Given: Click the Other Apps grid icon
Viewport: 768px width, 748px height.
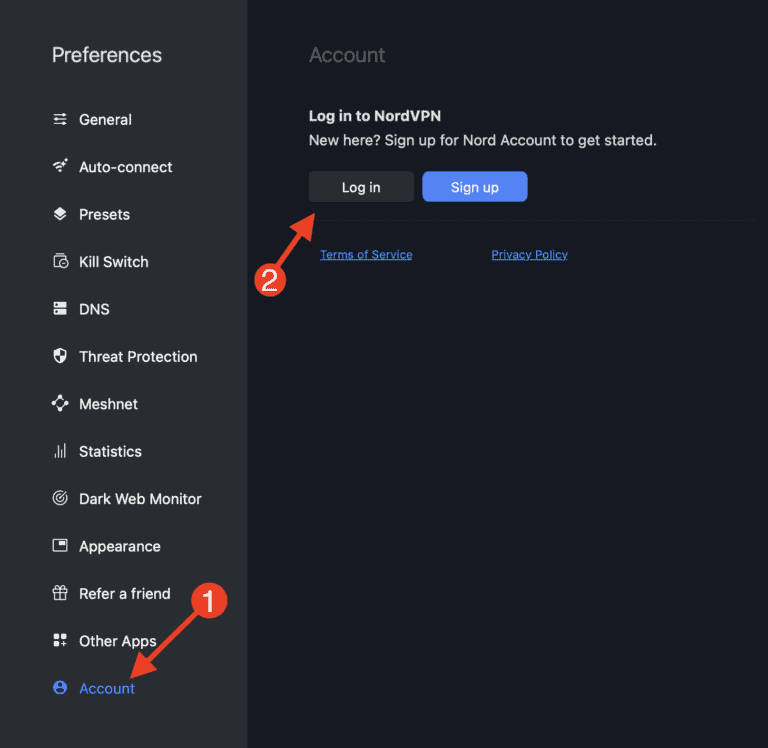Looking at the screenshot, I should tap(60, 641).
